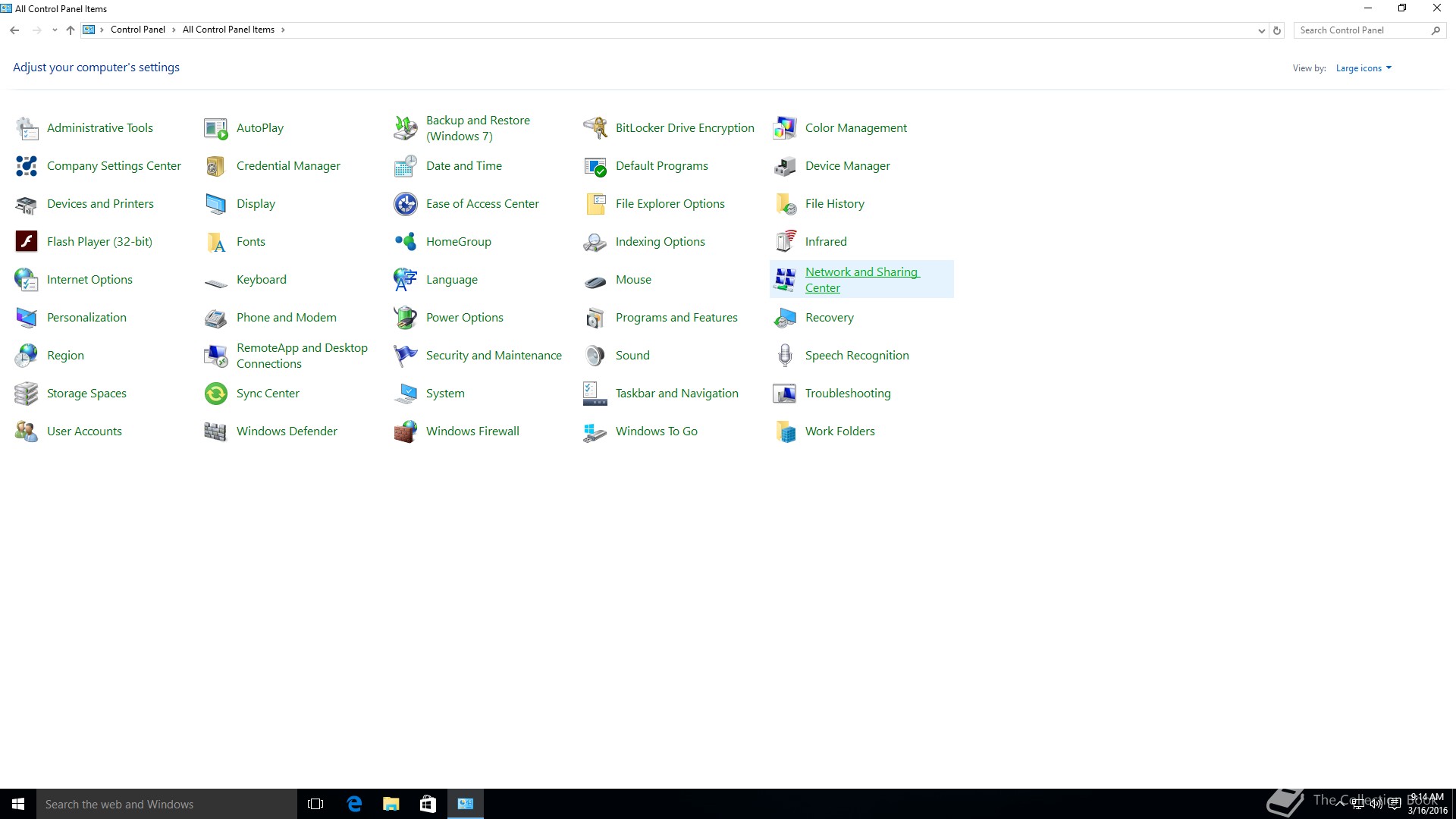
Task: Open the Personalization link
Action: (86, 318)
